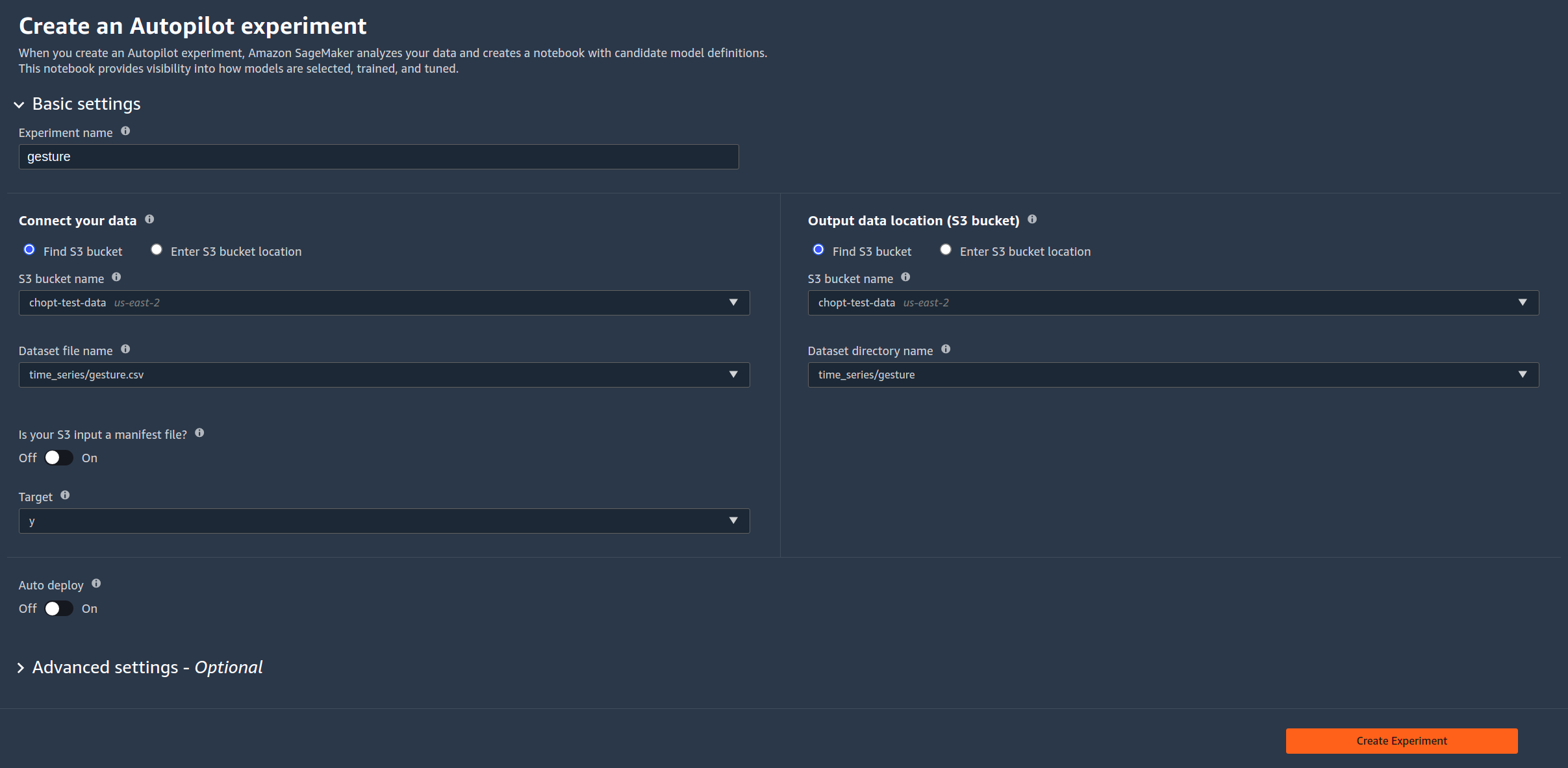The image size is (1568, 768).
Task: Click info icon next to manifest file question
Action: point(199,433)
